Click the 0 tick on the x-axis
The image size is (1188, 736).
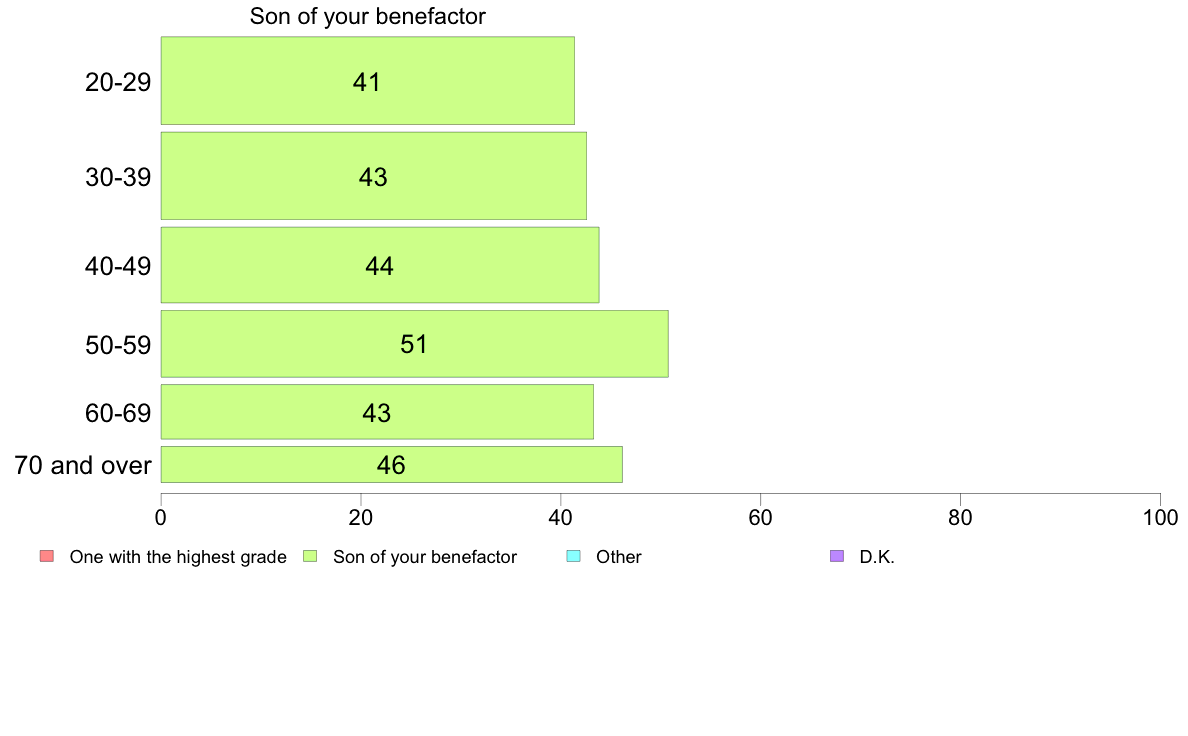tap(161, 518)
